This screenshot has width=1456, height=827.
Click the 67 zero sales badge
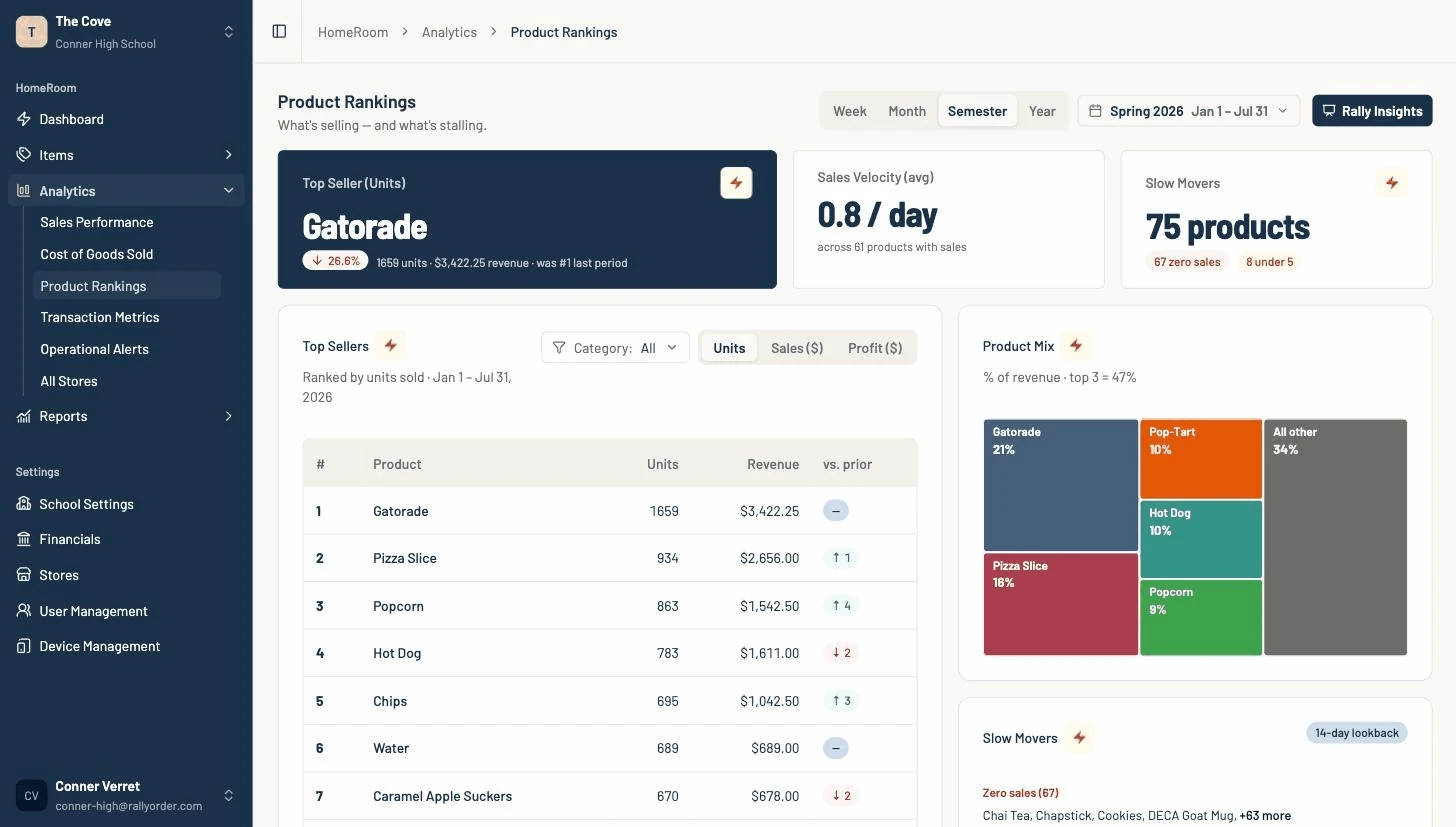tap(1187, 262)
